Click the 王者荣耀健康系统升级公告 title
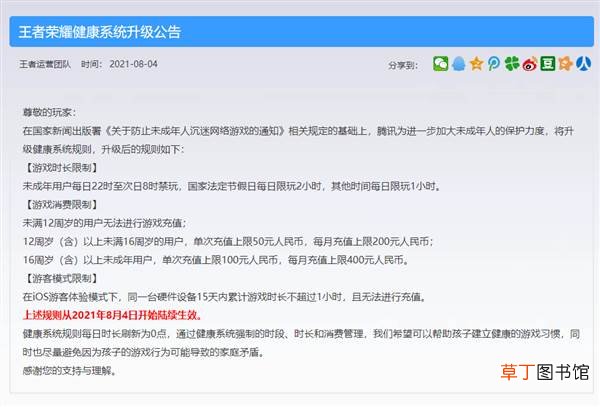This screenshot has height=407, width=600. coord(99,32)
